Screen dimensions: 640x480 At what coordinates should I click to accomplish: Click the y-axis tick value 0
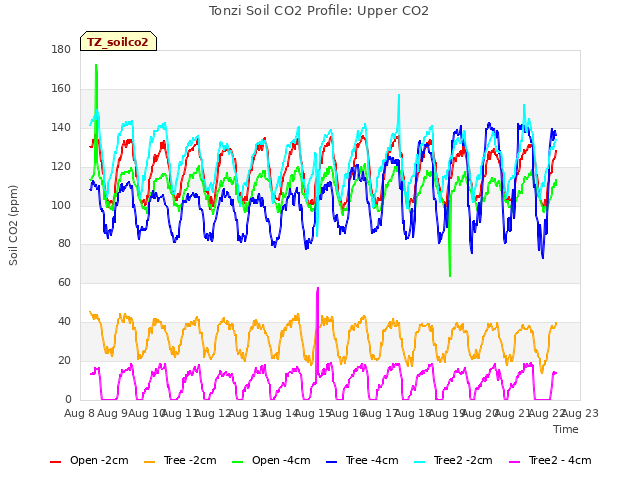[x=68, y=399]
